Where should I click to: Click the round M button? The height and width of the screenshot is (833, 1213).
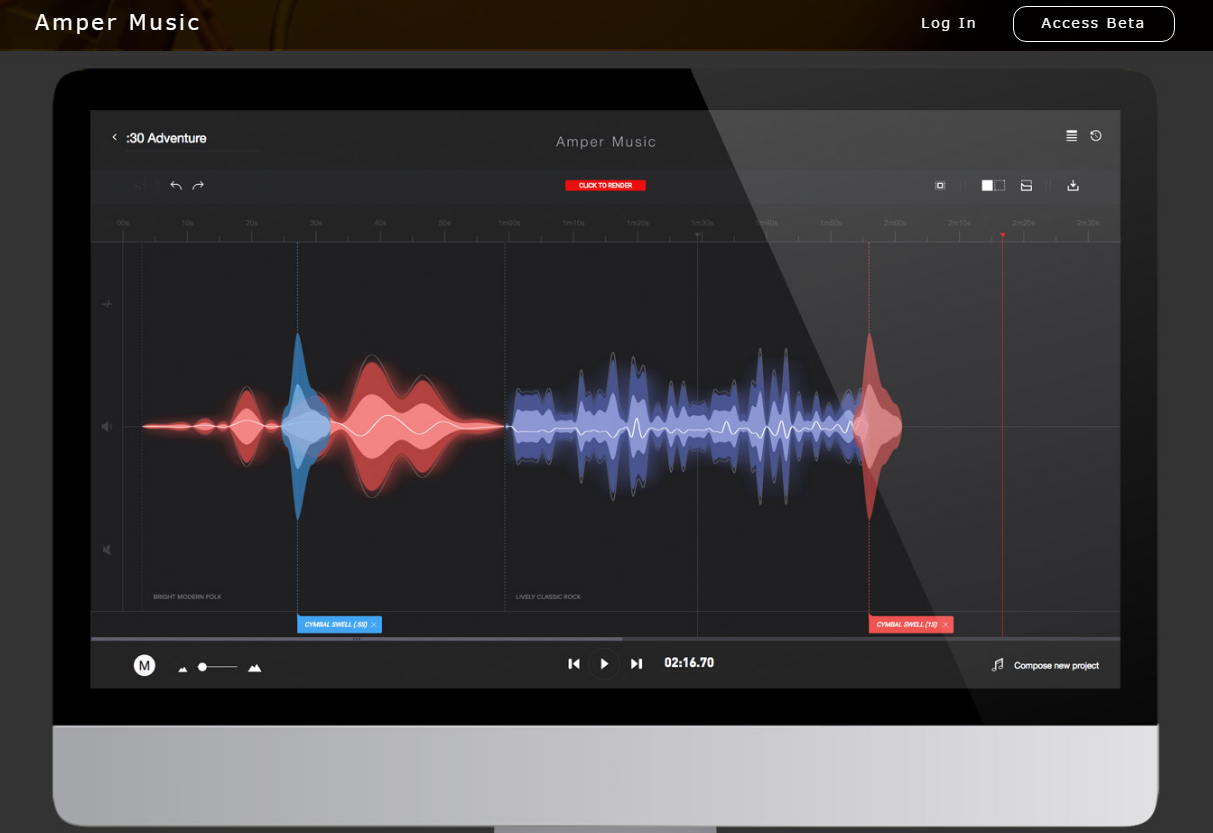tap(145, 665)
